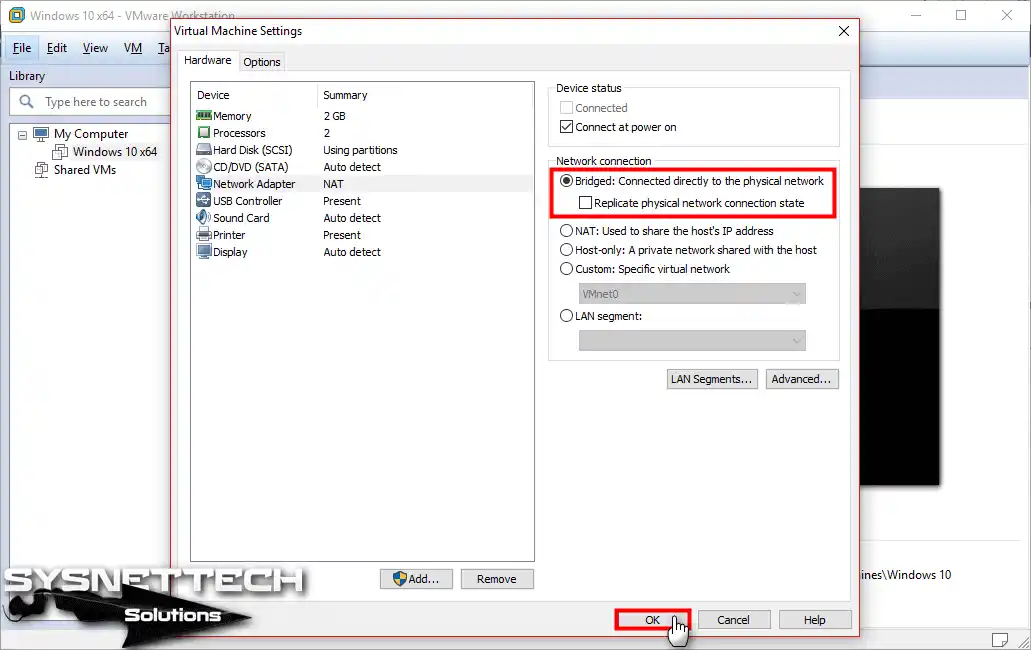The width and height of the screenshot is (1031, 650).
Task: Select the Sound Card row text
Action: (x=241, y=218)
